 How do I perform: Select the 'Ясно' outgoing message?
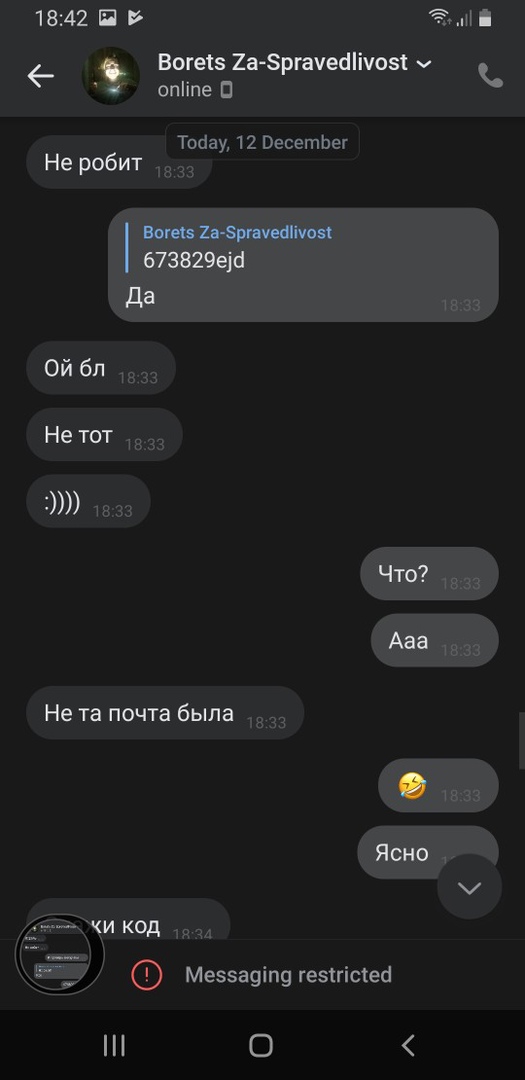click(x=427, y=853)
